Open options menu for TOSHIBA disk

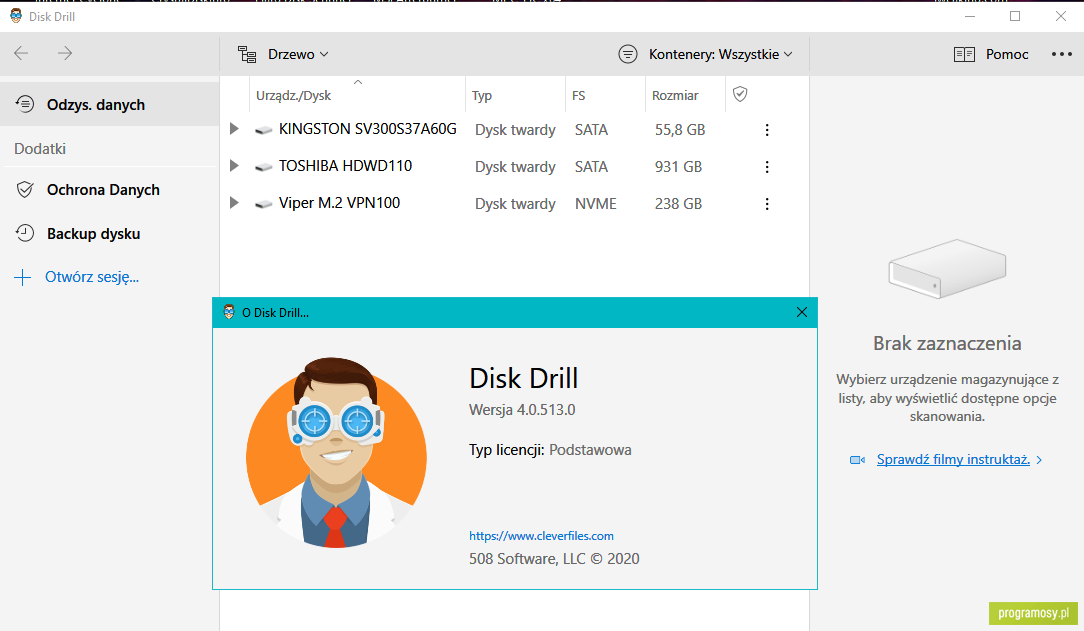coord(767,167)
